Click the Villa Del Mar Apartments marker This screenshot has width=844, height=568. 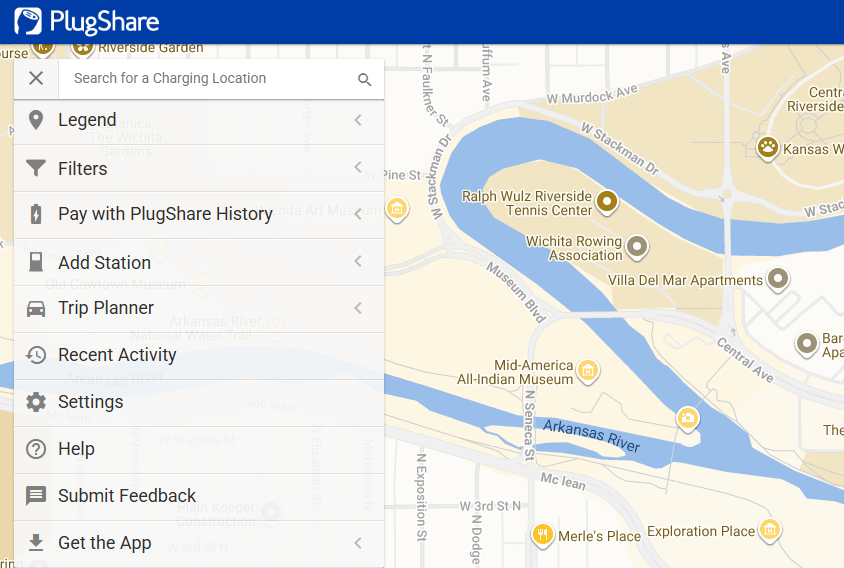point(777,279)
